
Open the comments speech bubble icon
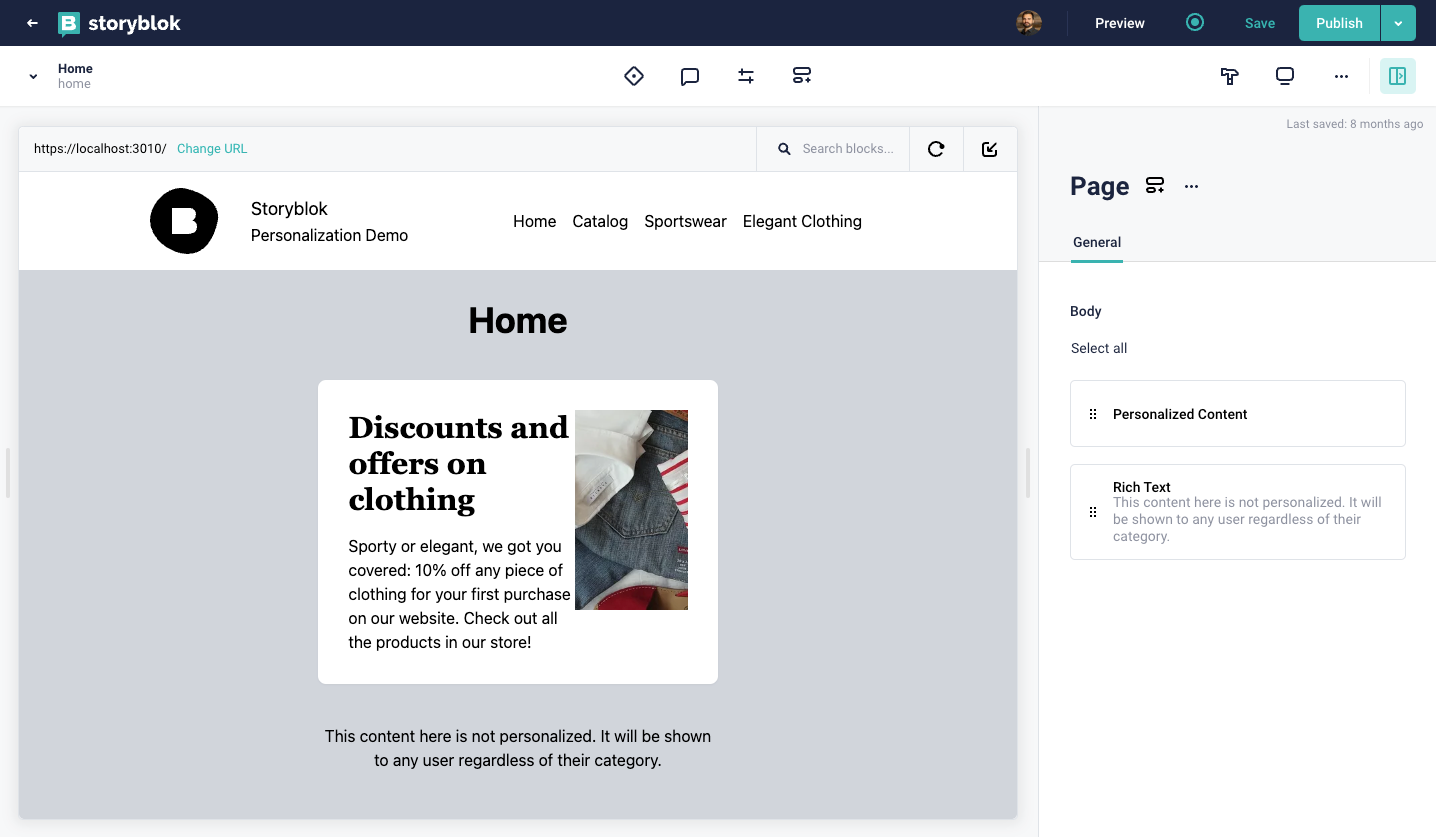tap(690, 76)
